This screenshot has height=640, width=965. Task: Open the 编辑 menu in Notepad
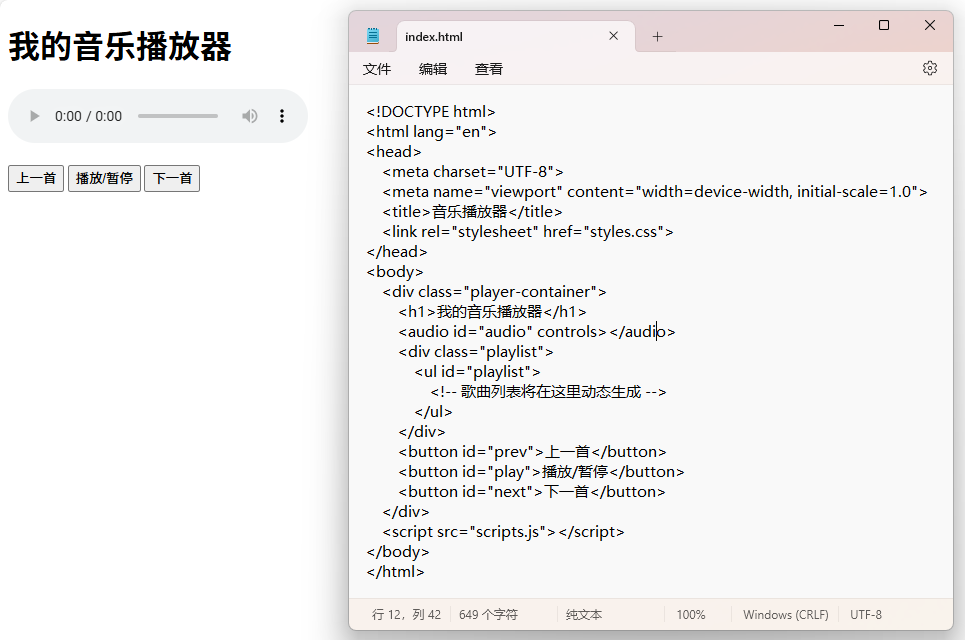[x=433, y=69]
